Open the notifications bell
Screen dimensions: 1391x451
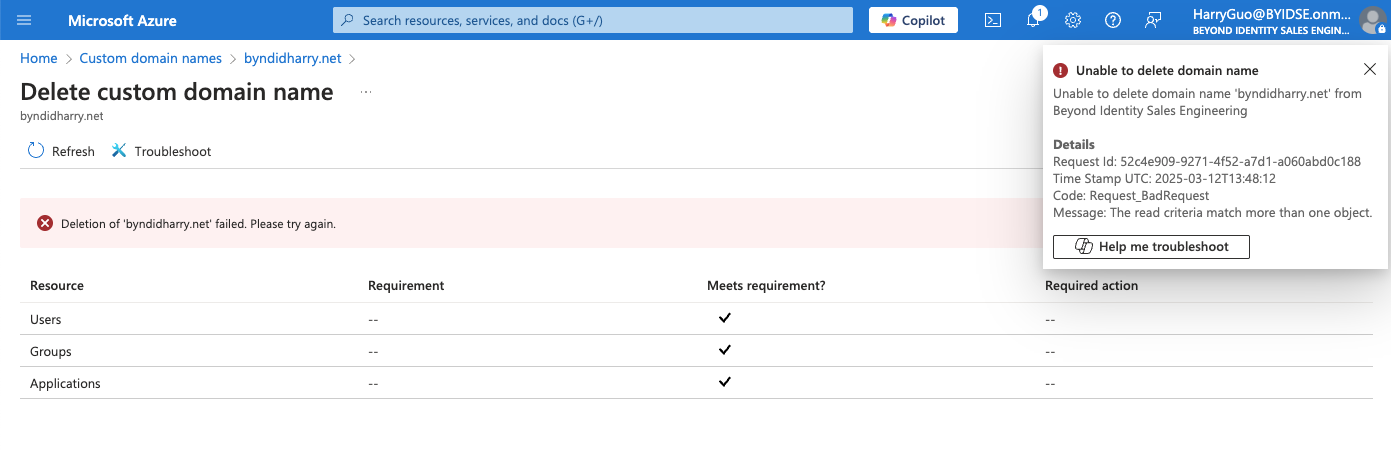[1034, 20]
